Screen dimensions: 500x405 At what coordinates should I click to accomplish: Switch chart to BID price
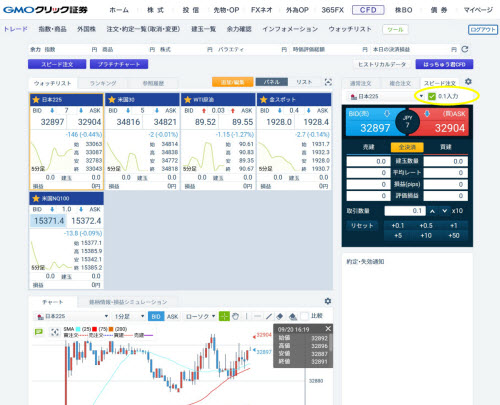coord(156,316)
